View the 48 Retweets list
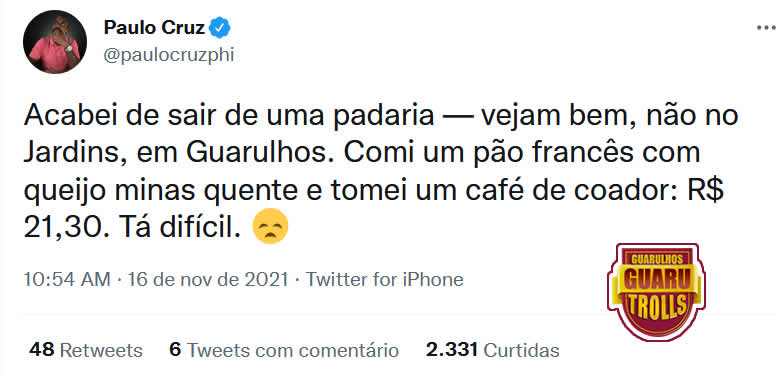777x376 pixels. coord(86,350)
